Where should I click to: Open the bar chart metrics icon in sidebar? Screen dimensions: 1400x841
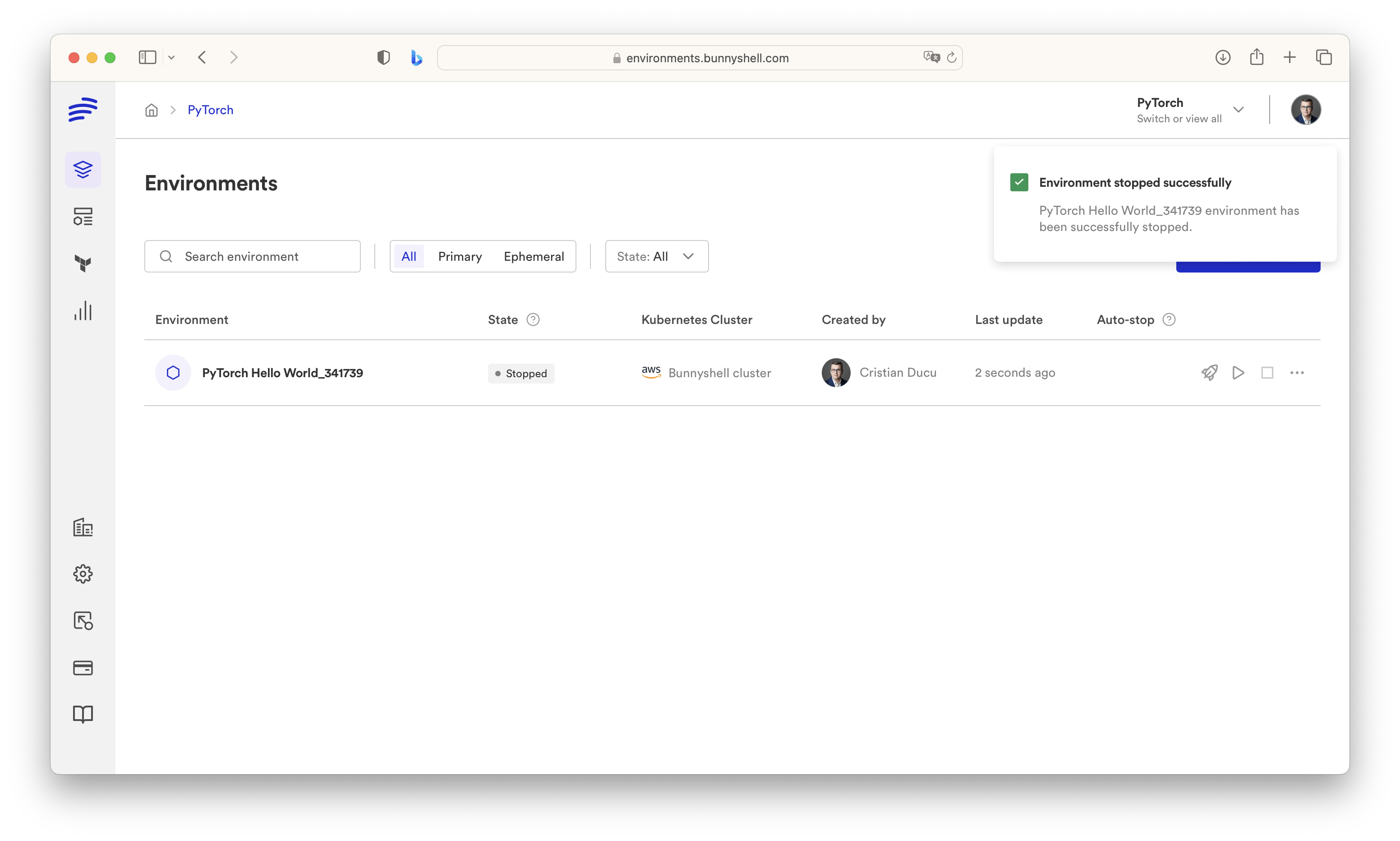[x=83, y=310]
